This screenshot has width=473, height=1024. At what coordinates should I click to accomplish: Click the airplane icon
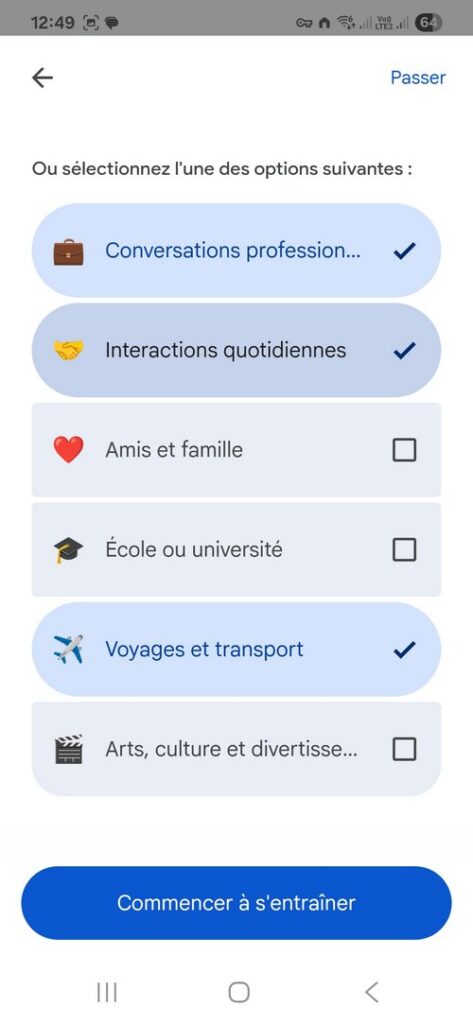[68, 650]
